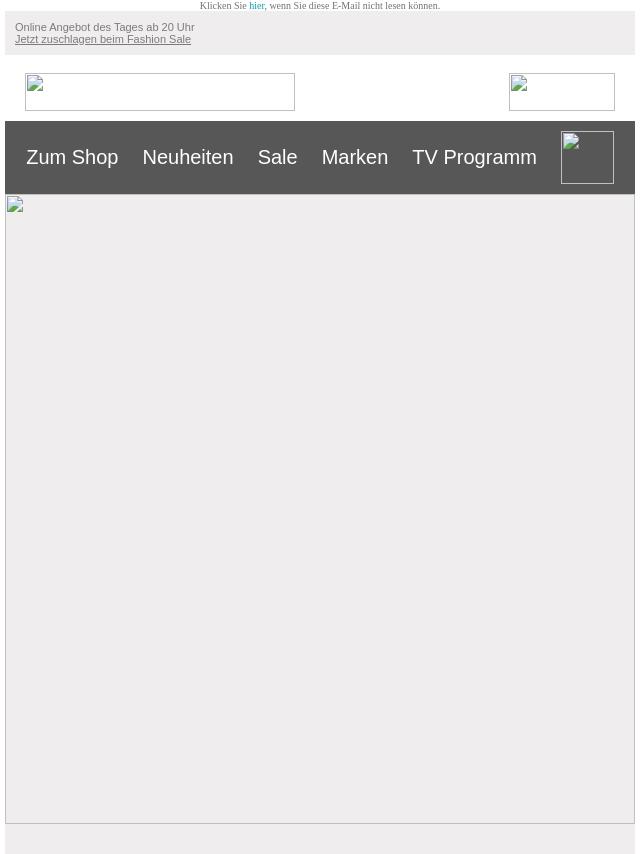Click the light grey strip below banner
This screenshot has height=854, width=640.
click(x=320, y=839)
